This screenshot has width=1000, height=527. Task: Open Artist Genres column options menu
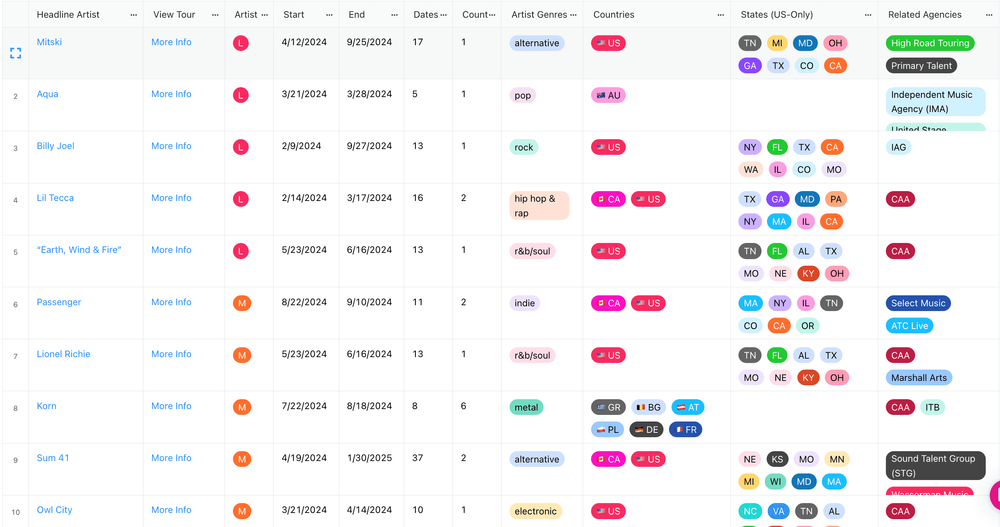click(573, 15)
